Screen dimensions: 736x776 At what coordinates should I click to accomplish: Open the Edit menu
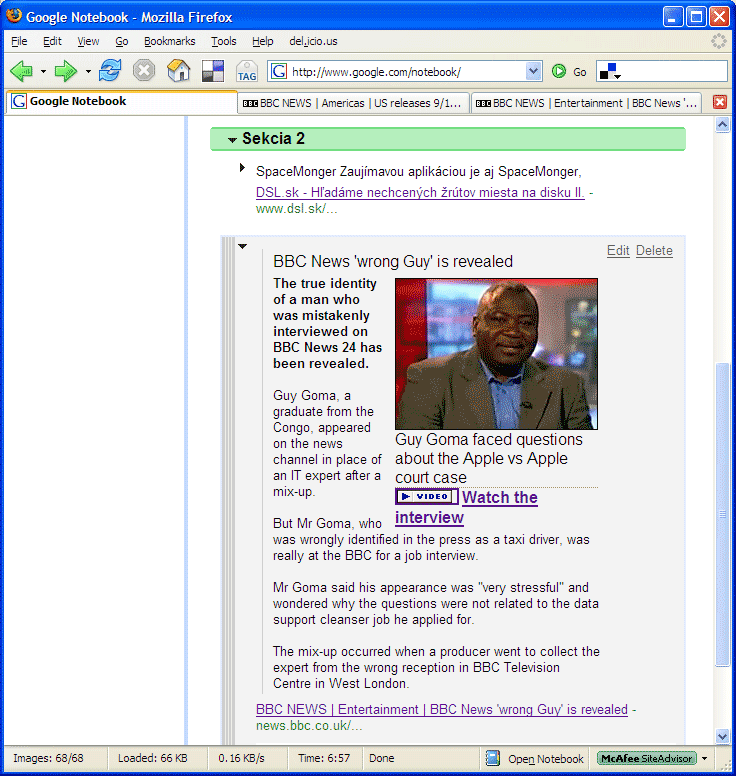point(52,42)
